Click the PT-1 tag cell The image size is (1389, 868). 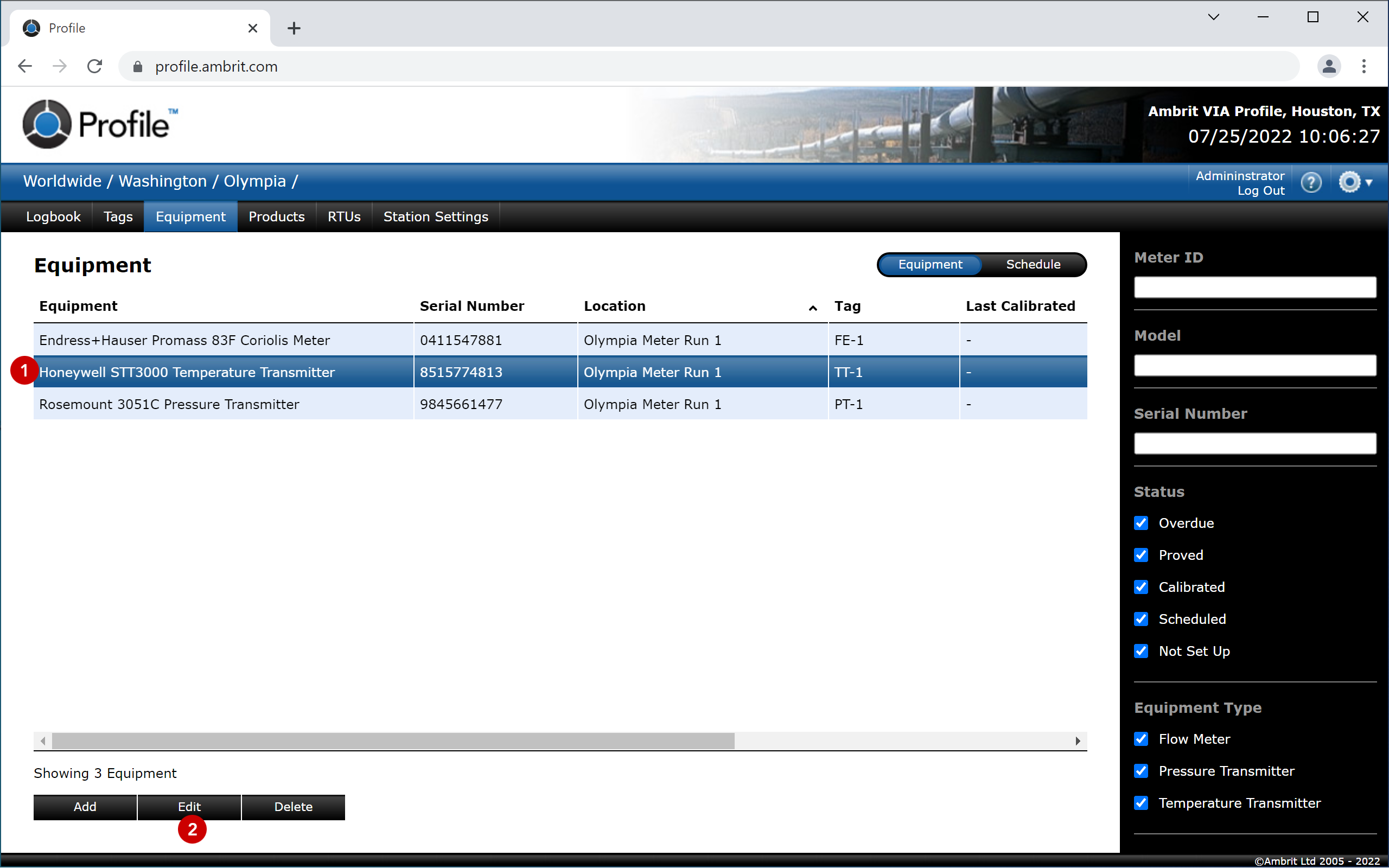(x=894, y=404)
